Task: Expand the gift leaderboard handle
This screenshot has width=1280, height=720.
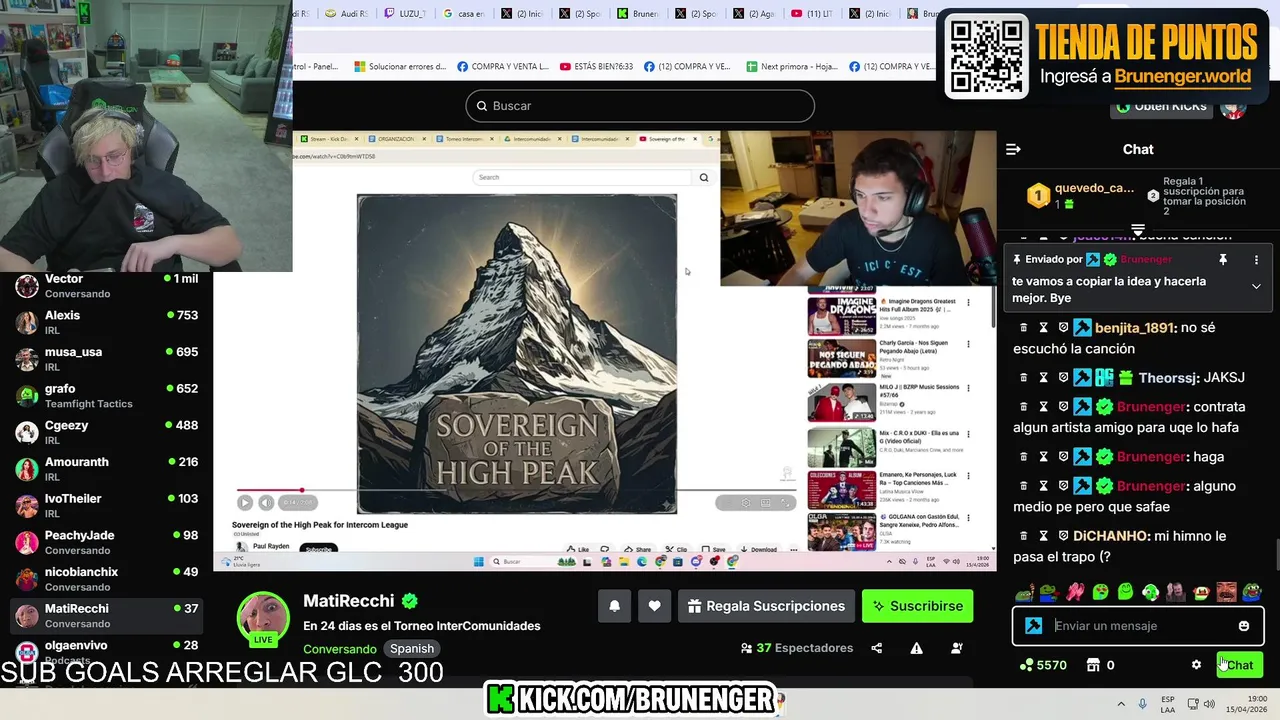Action: click(1137, 230)
